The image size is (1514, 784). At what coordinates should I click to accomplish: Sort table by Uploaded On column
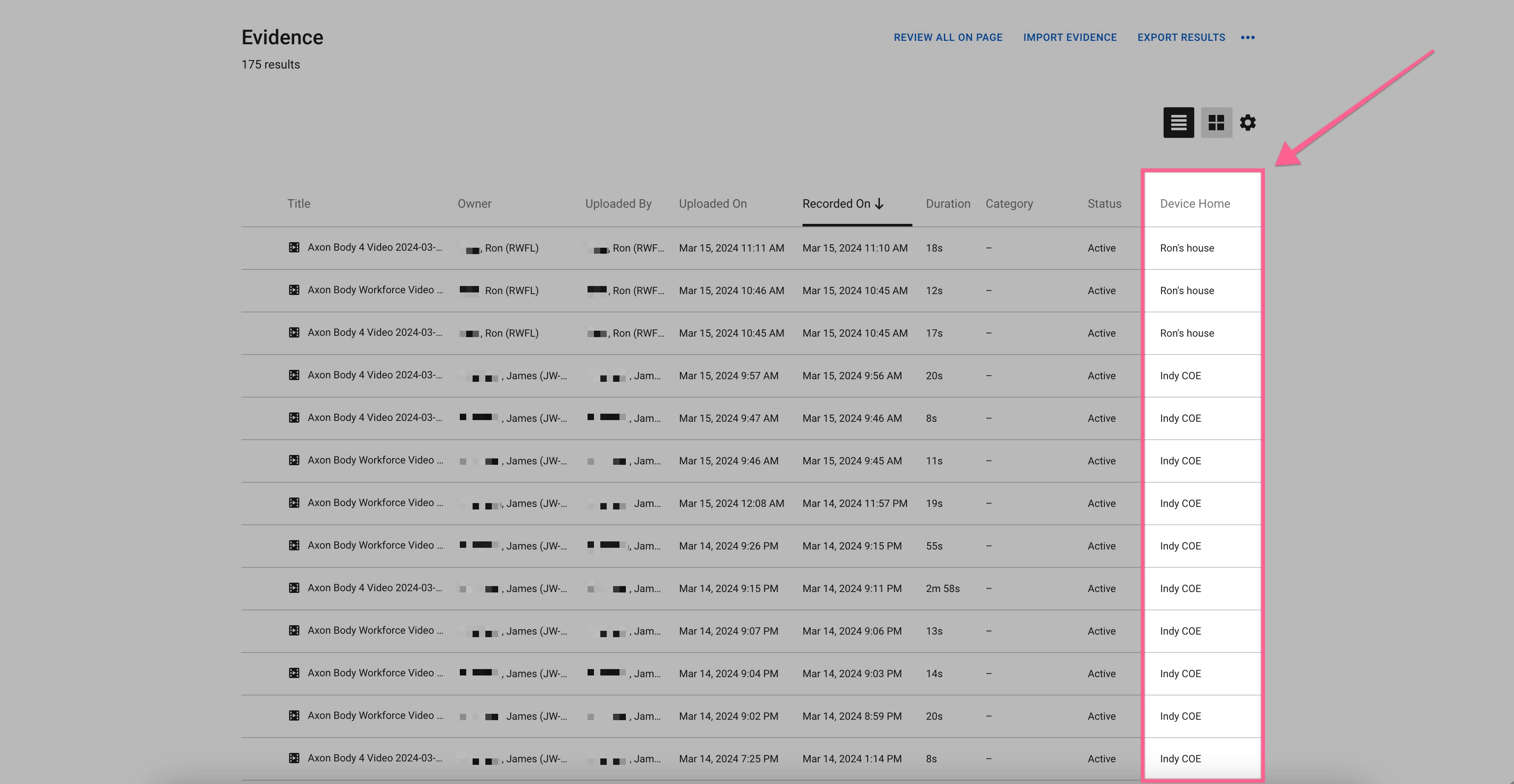click(712, 203)
